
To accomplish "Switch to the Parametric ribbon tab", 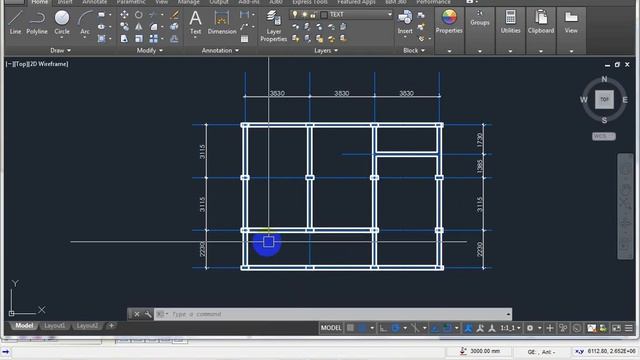I will click(x=131, y=2).
